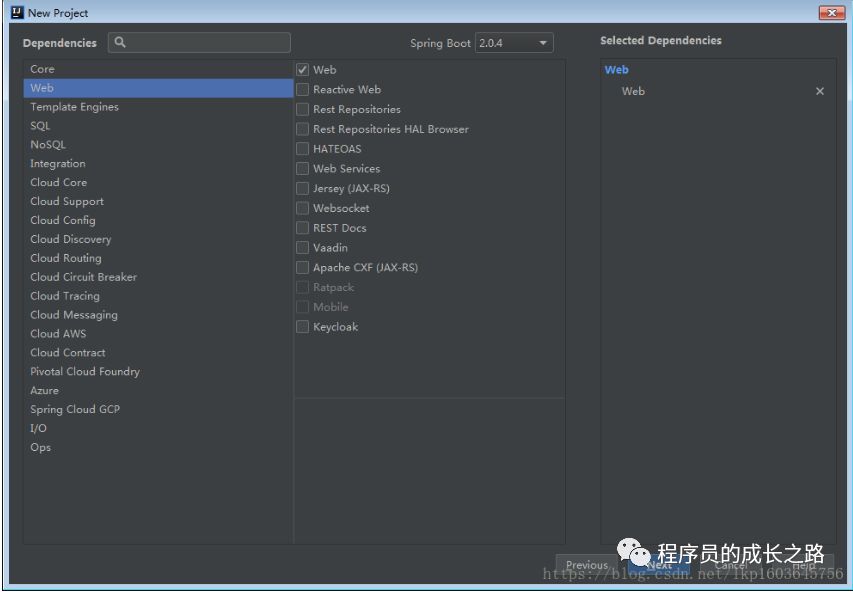Viewport: 853px width, 592px height.
Task: Enable the Reactive Web checkbox
Action: 302,89
